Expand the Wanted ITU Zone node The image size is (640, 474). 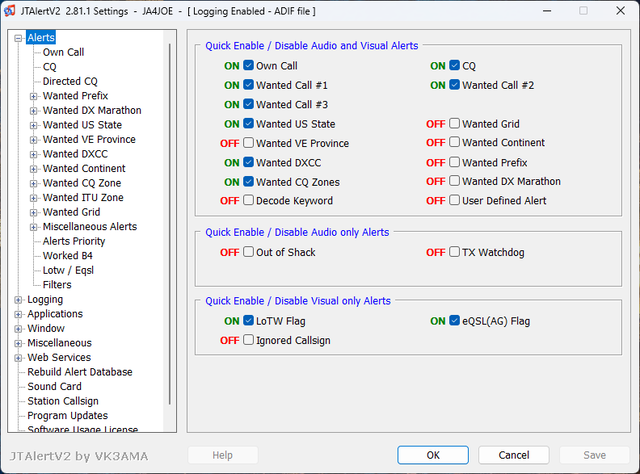point(33,198)
